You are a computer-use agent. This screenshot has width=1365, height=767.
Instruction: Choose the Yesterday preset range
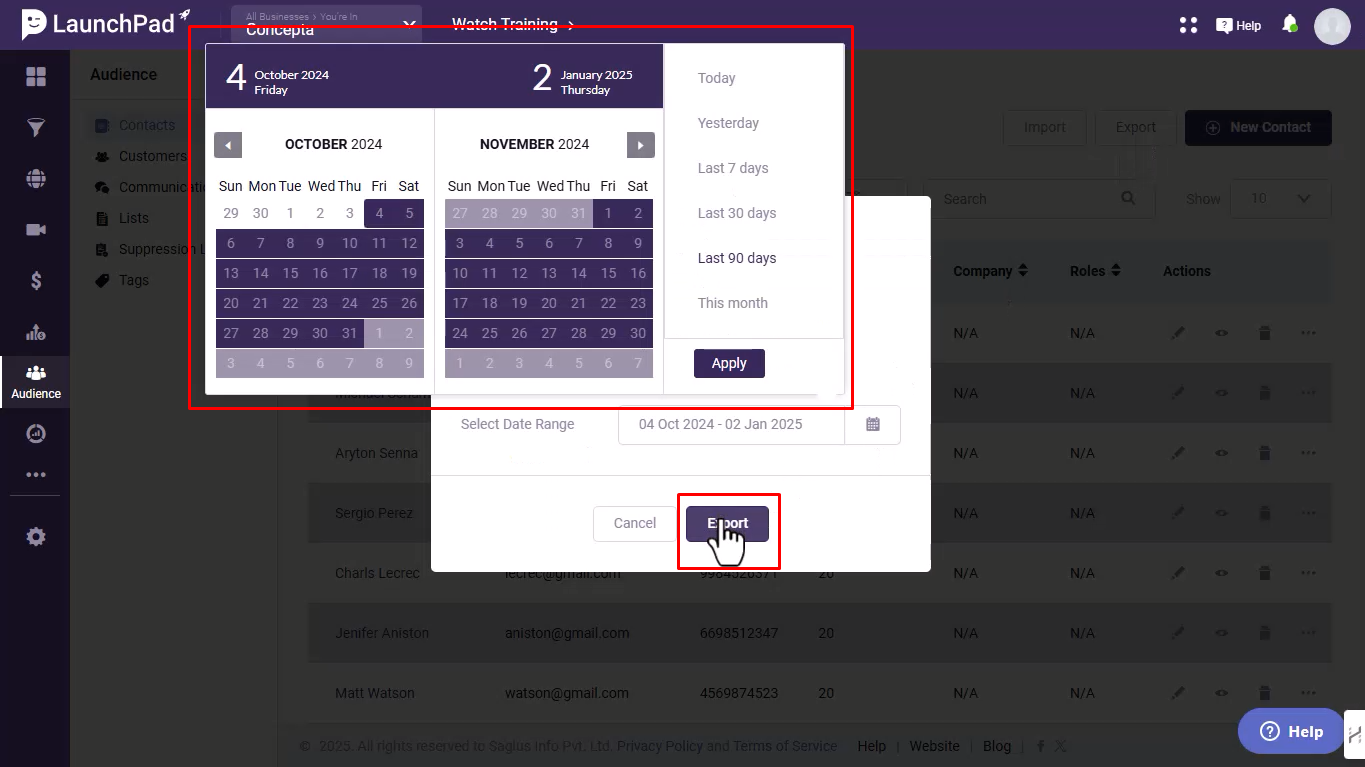click(728, 123)
